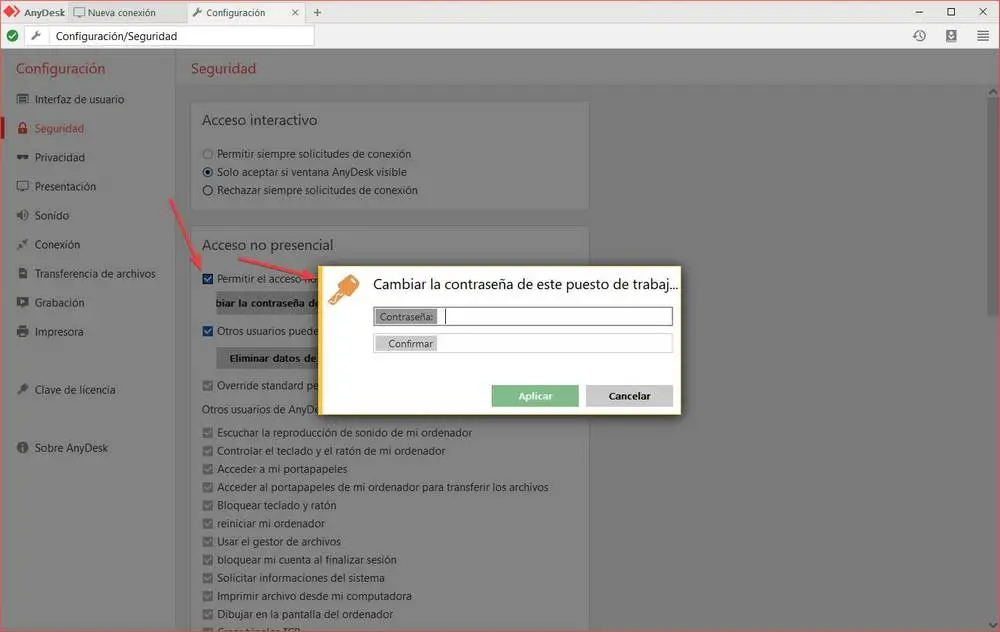Image resolution: width=1000 pixels, height=632 pixels.
Task: Click the Privacidad glasses icon
Action: pyautogui.click(x=22, y=157)
